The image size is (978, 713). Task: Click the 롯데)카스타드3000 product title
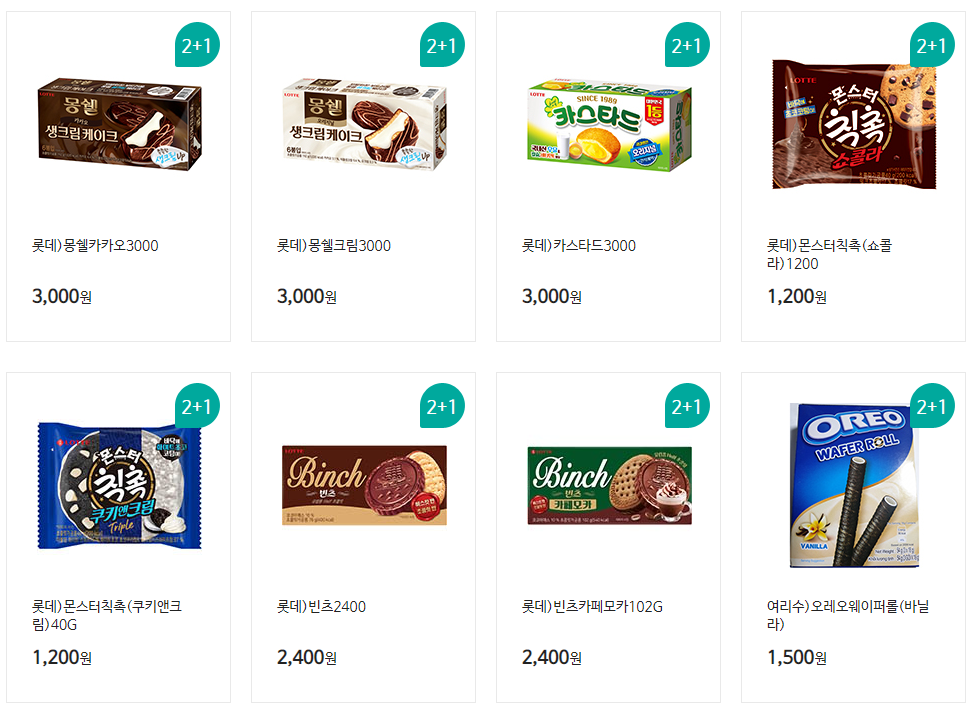(x=579, y=246)
